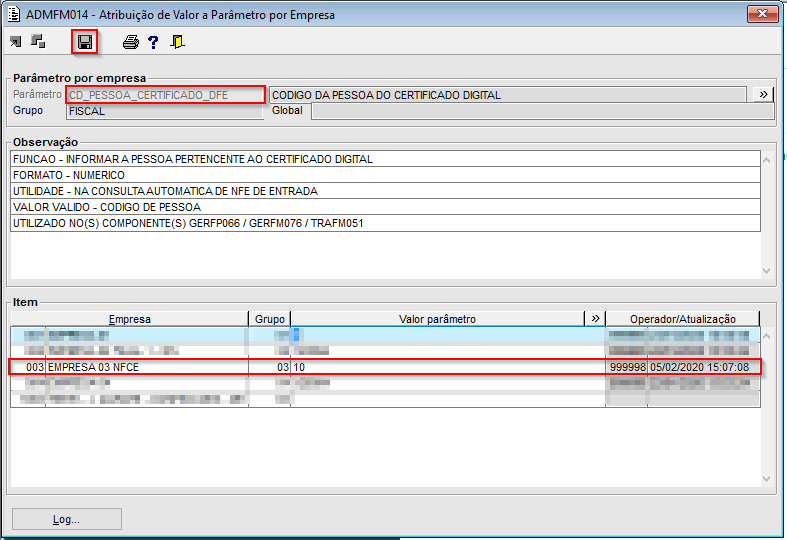Viewport: 787px width, 540px height.
Task: Click the printer icon in toolbar
Action: (x=130, y=42)
